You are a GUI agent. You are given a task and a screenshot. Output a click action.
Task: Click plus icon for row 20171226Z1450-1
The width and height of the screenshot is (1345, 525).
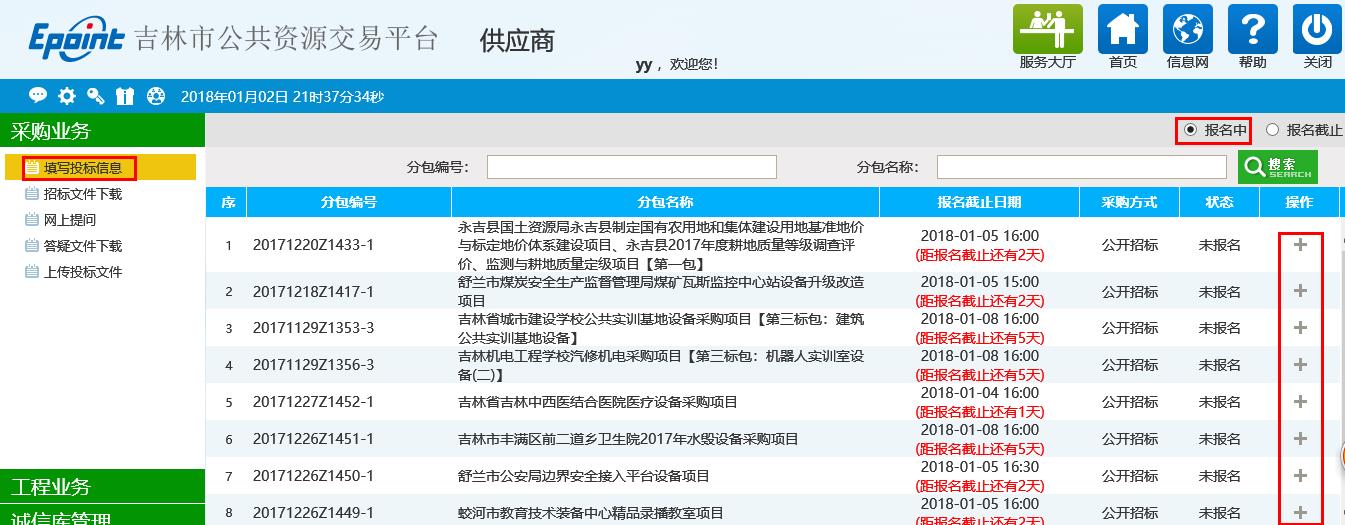(1300, 476)
